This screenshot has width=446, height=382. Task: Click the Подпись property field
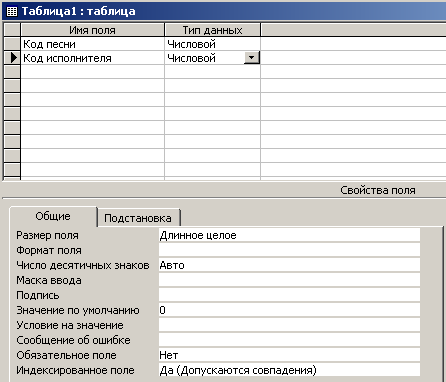tap(289, 295)
